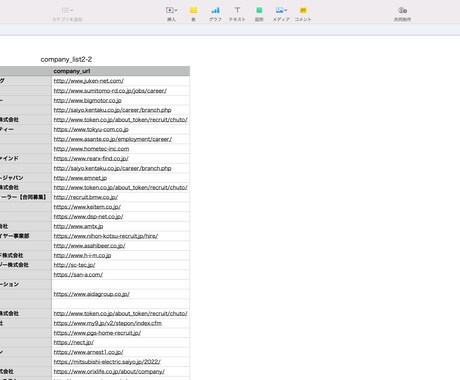
Task: Click the h-i-m.co.jp URL cell
Action: pyautogui.click(x=121, y=255)
